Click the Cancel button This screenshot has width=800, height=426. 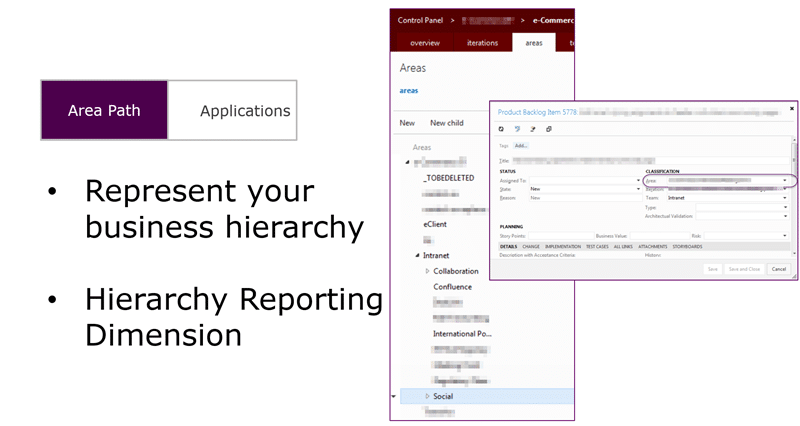coord(779,269)
